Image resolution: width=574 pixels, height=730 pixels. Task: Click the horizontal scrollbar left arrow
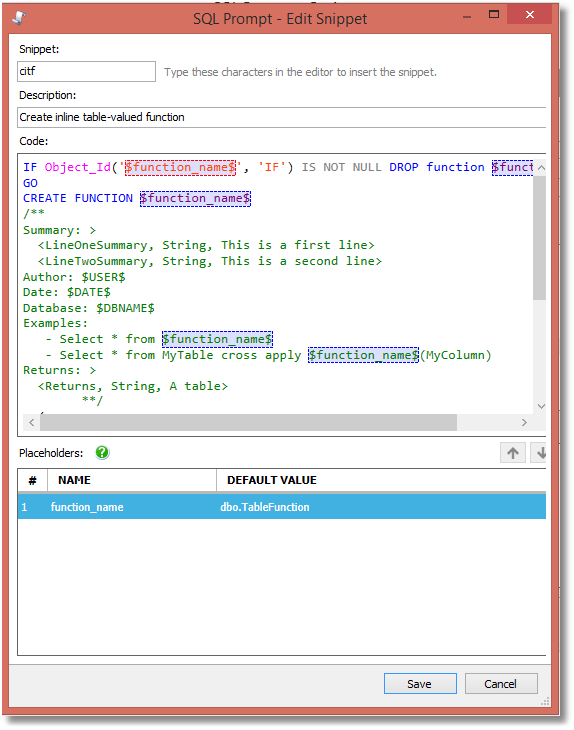click(x=32, y=422)
